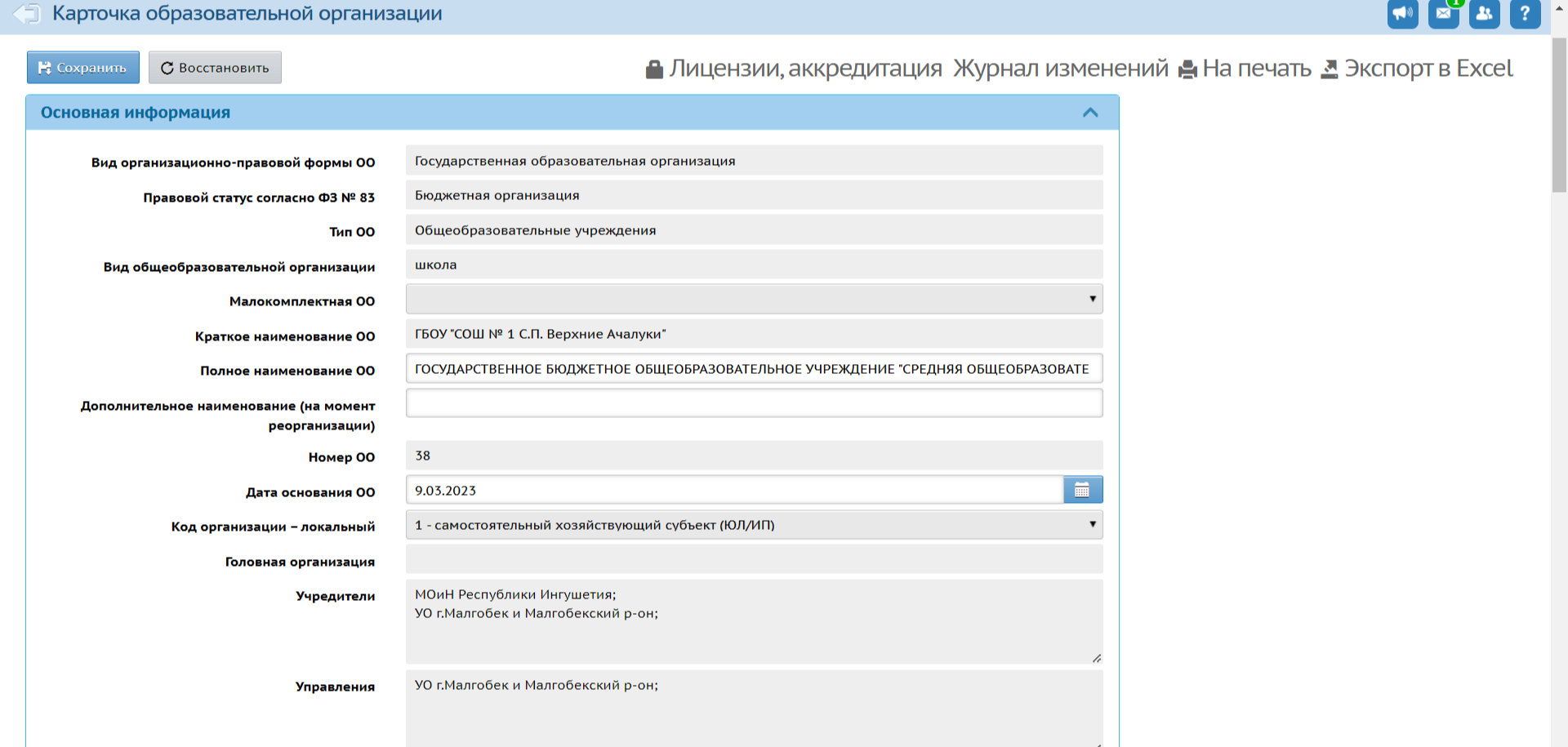Collapse the Основная информация section

click(1090, 113)
